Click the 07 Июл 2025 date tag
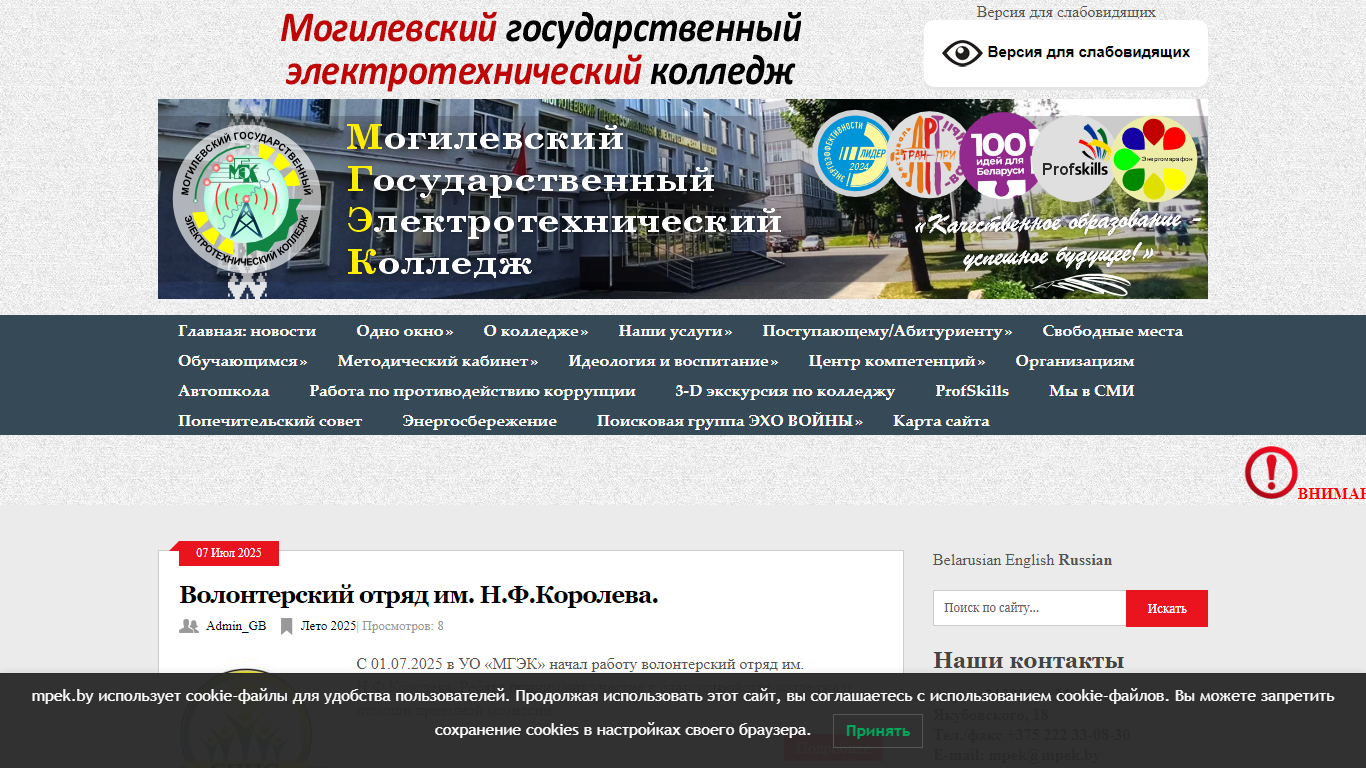Viewport: 1366px width, 768px height. pos(229,553)
